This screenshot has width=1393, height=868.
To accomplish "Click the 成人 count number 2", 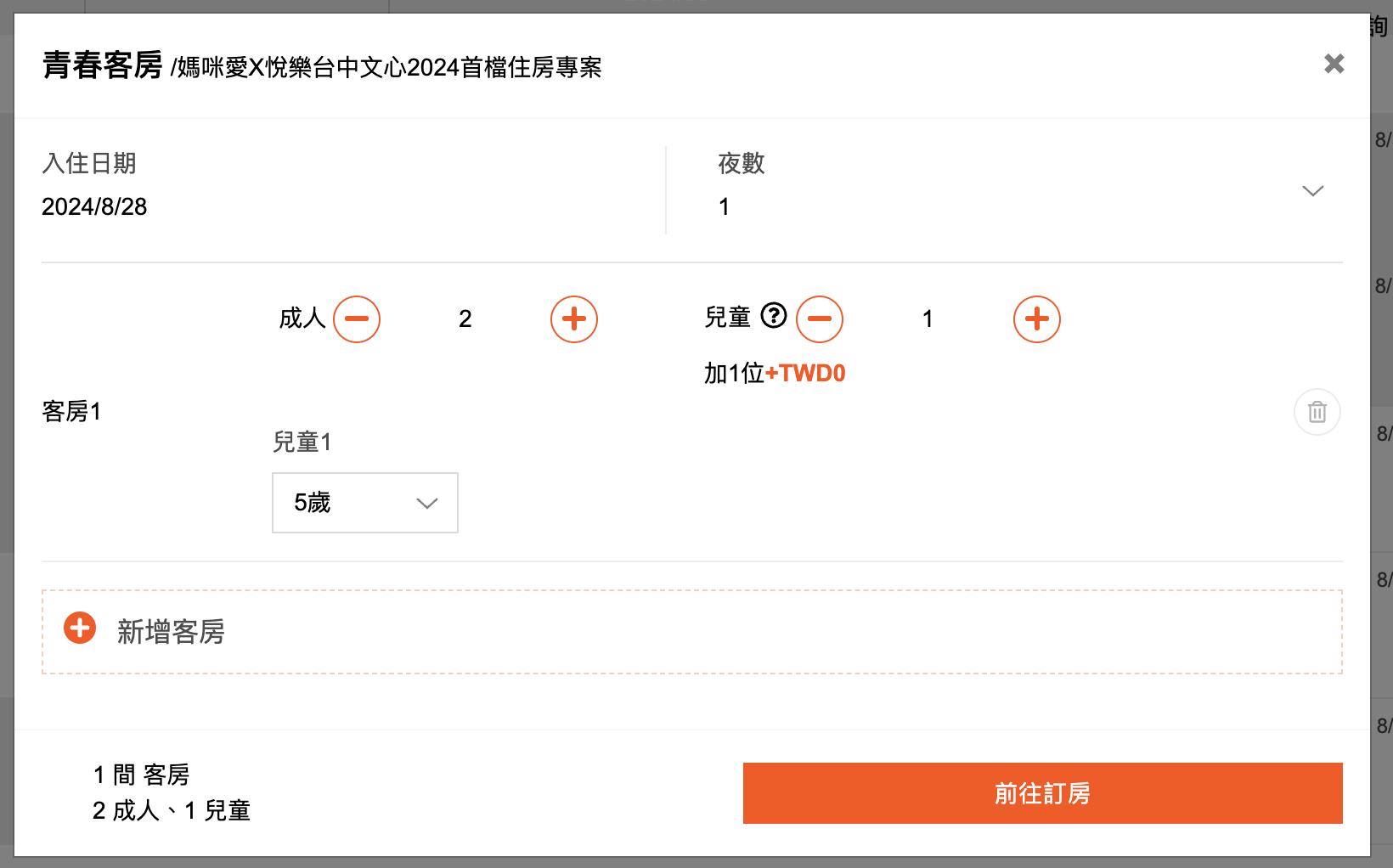I will click(x=465, y=319).
